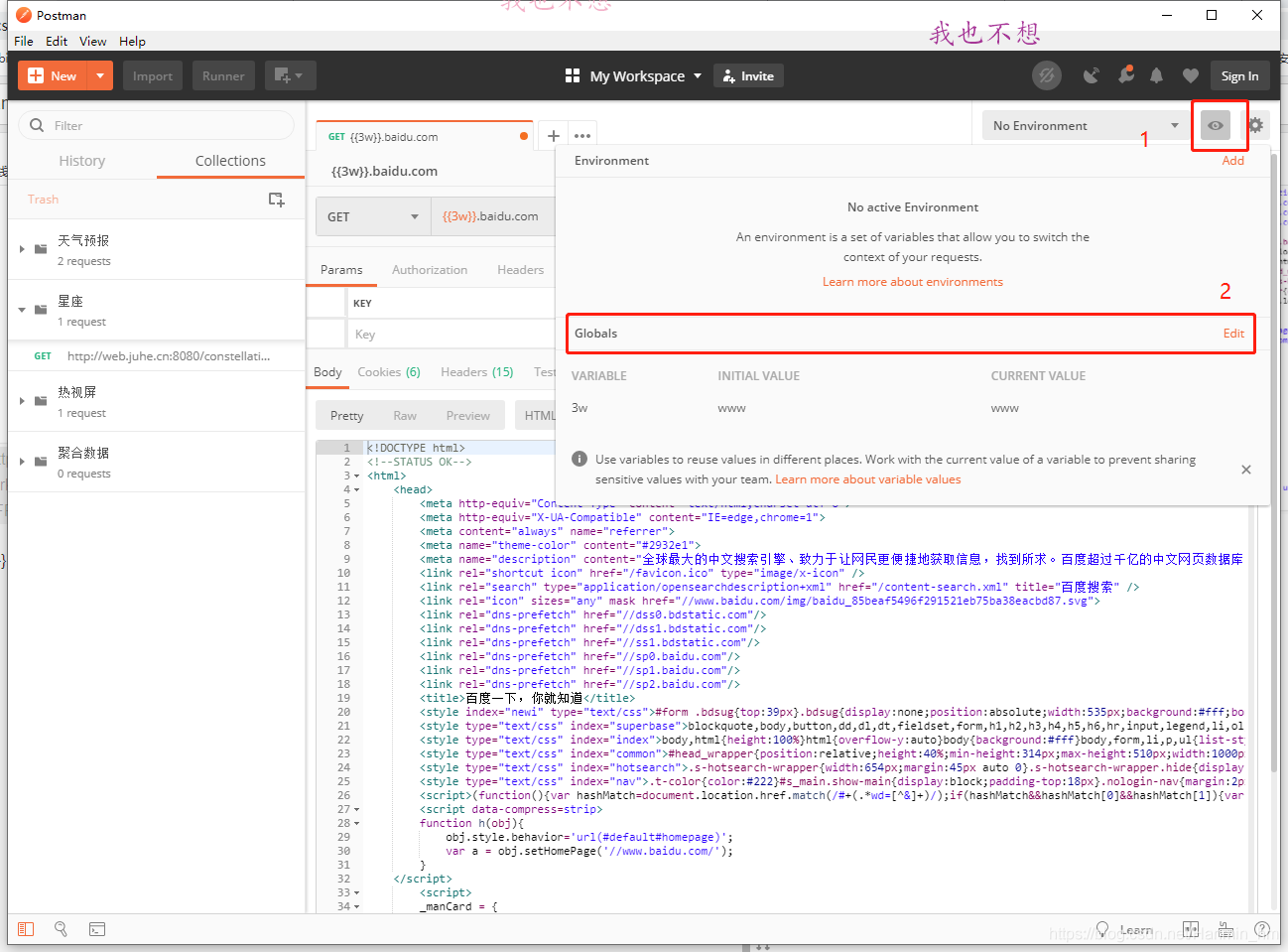This screenshot has height=952, width=1288.
Task: Switch to response Headers (15) tab
Action: [x=477, y=372]
